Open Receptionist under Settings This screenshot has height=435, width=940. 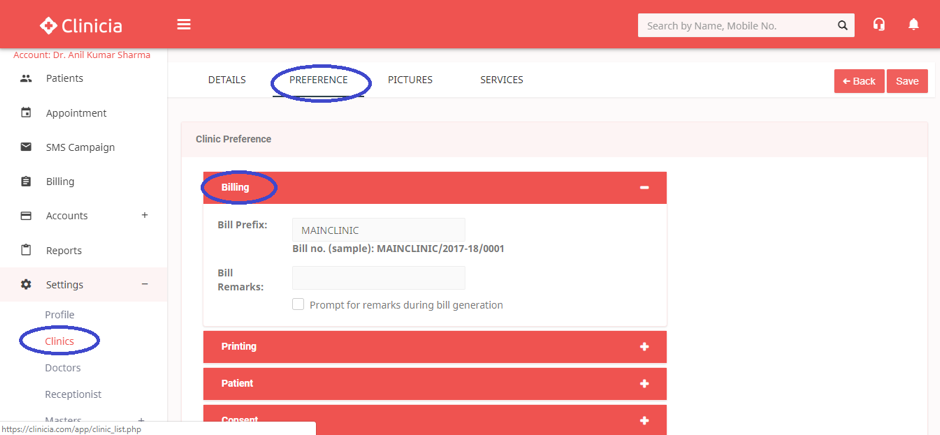(x=73, y=394)
